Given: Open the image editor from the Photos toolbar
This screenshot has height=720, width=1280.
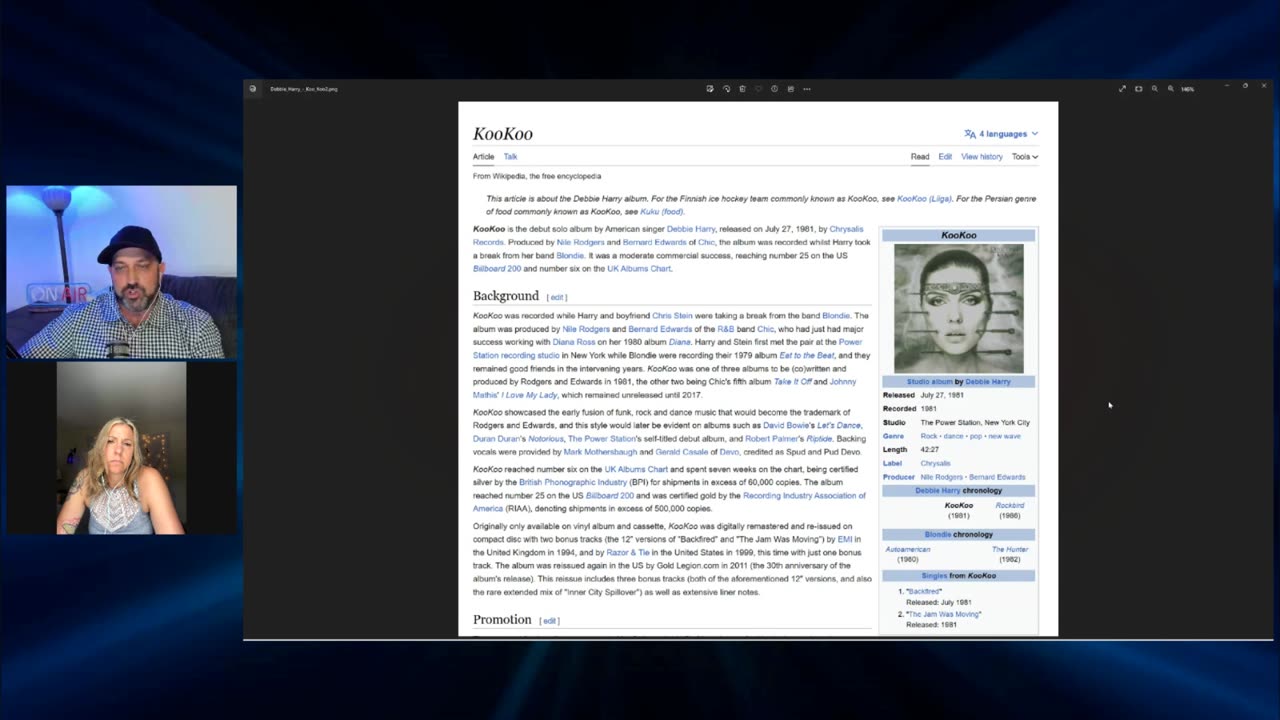Looking at the screenshot, I should [x=710, y=89].
